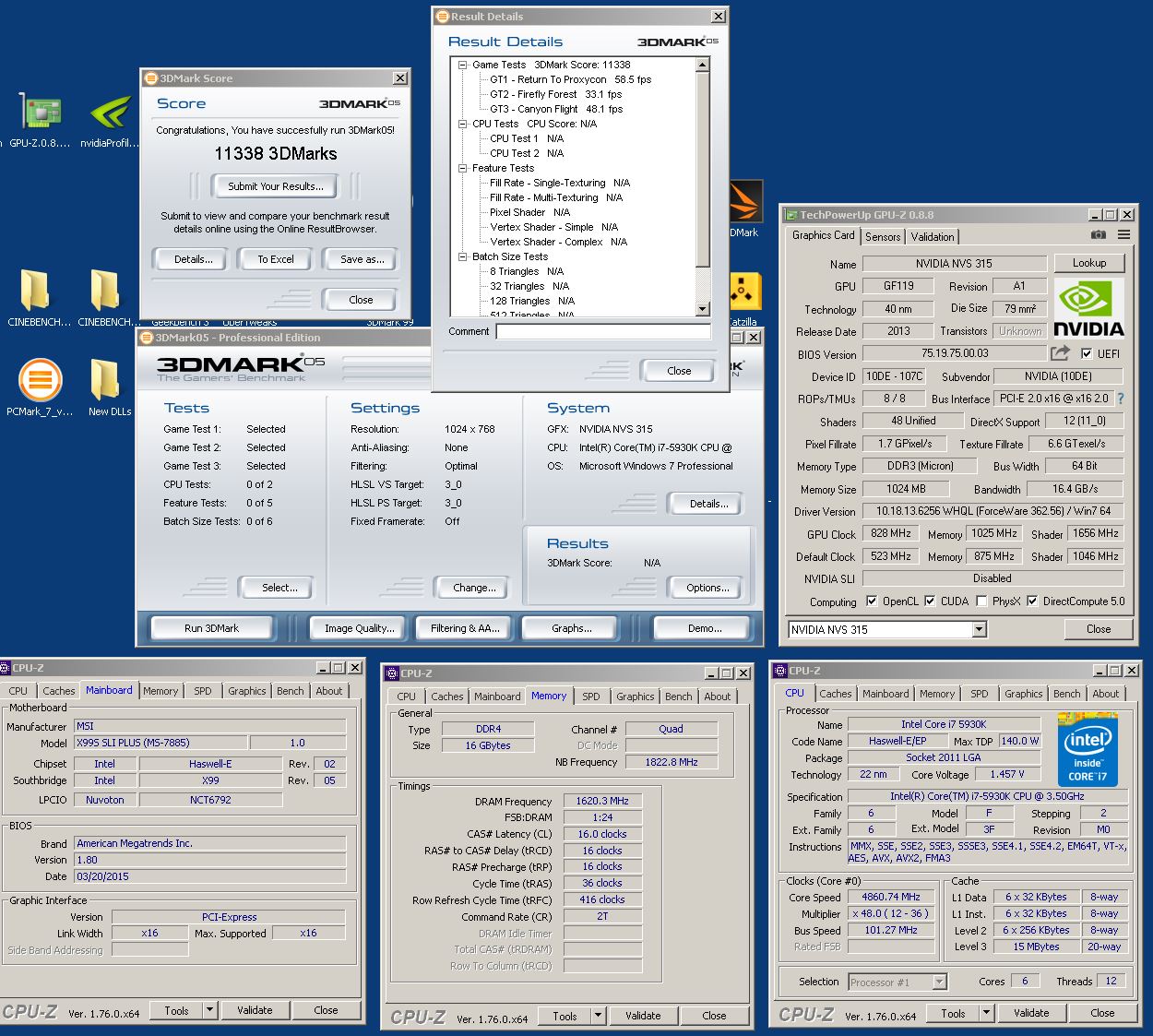Select GT1 - Return To Proxycon row

click(570, 79)
